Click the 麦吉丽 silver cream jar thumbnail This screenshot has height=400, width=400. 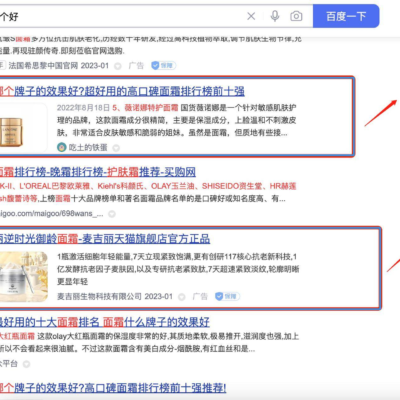(x=24, y=277)
